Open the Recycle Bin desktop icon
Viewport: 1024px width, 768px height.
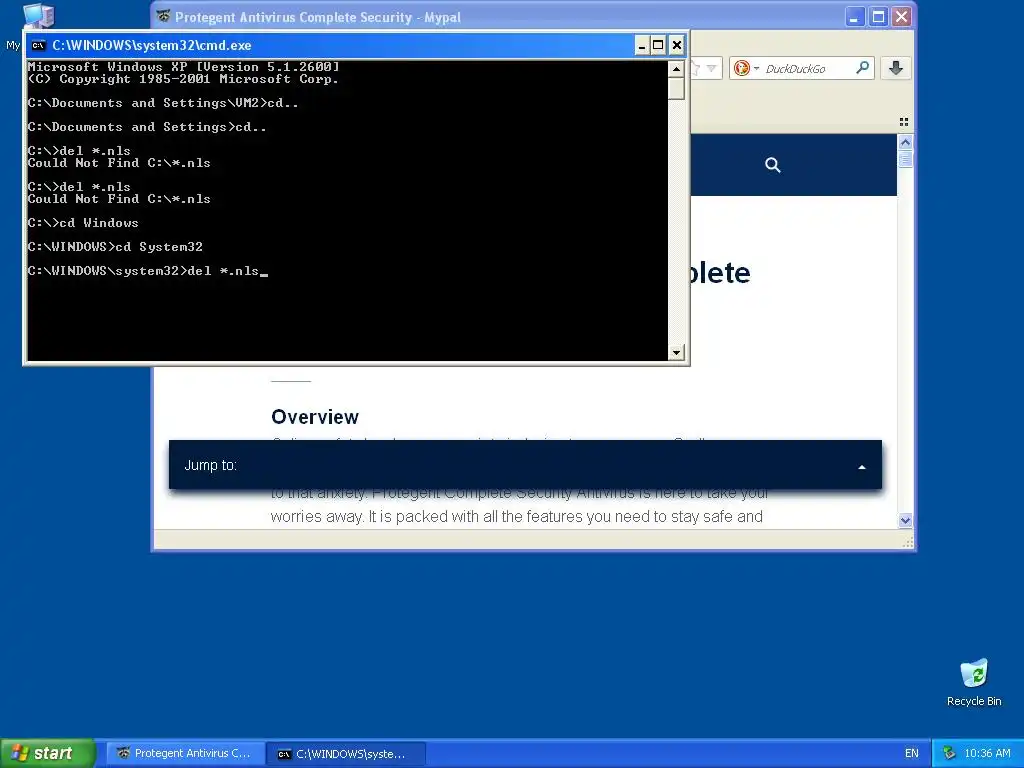(x=974, y=682)
